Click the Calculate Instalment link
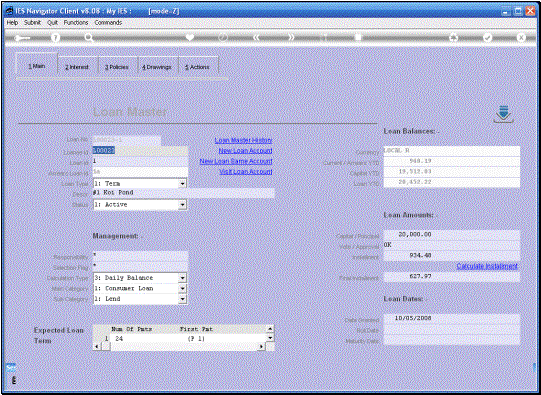The width and height of the screenshot is (541, 395). pyautogui.click(x=487, y=266)
